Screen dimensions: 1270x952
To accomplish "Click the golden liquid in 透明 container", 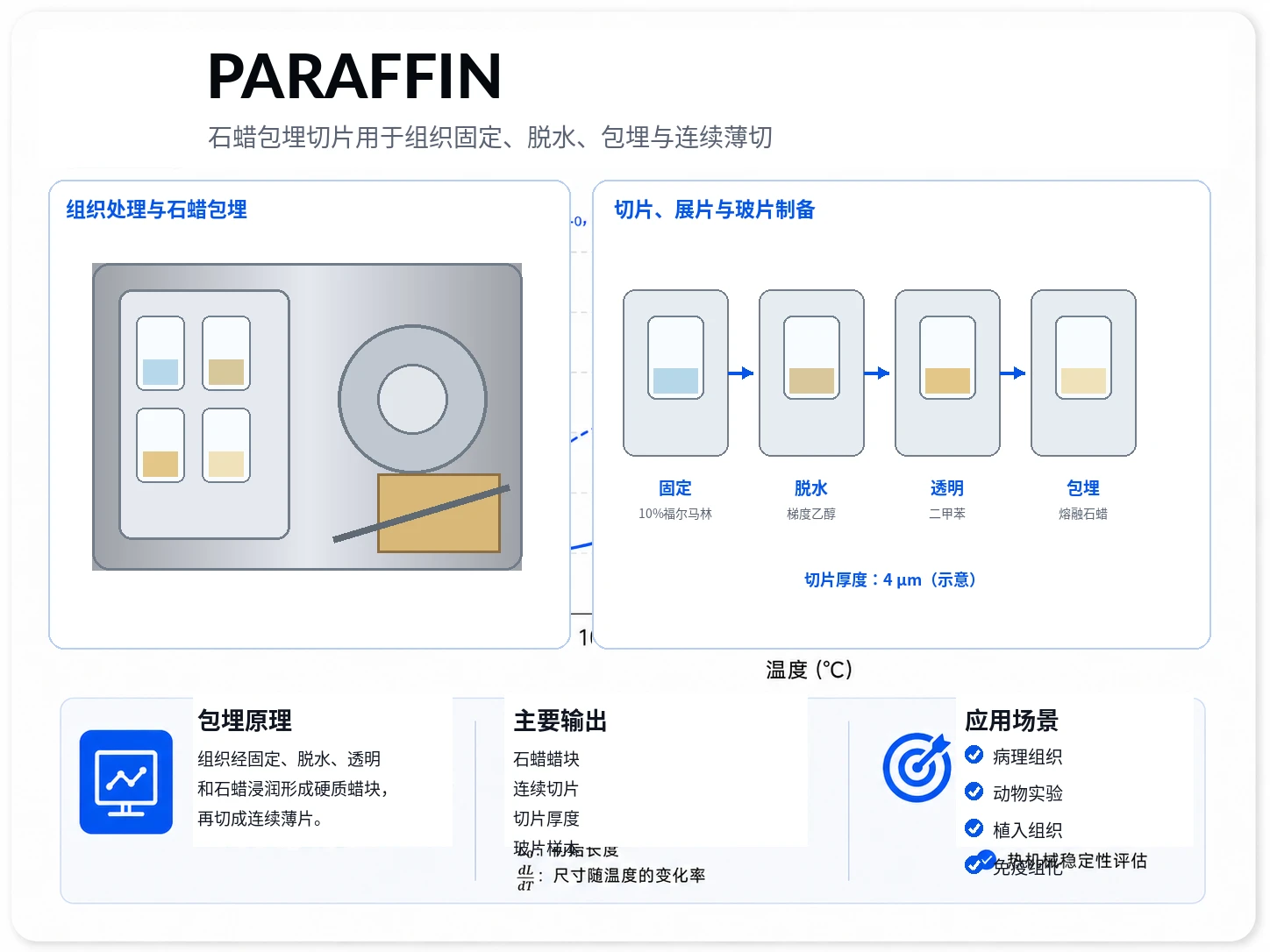I will pos(947,380).
